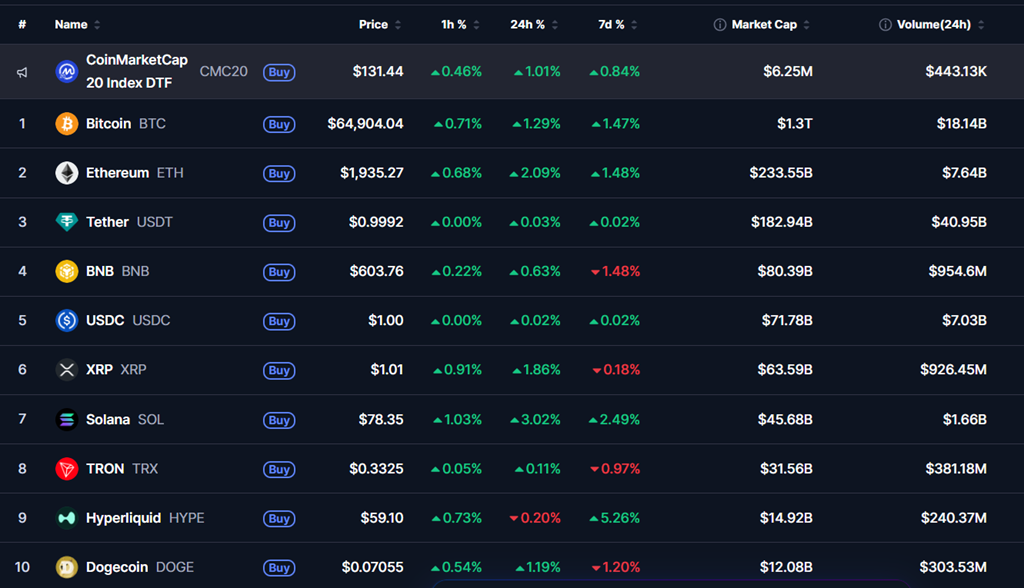Click Hyperliquid 24h change 0.20%

tap(535, 518)
